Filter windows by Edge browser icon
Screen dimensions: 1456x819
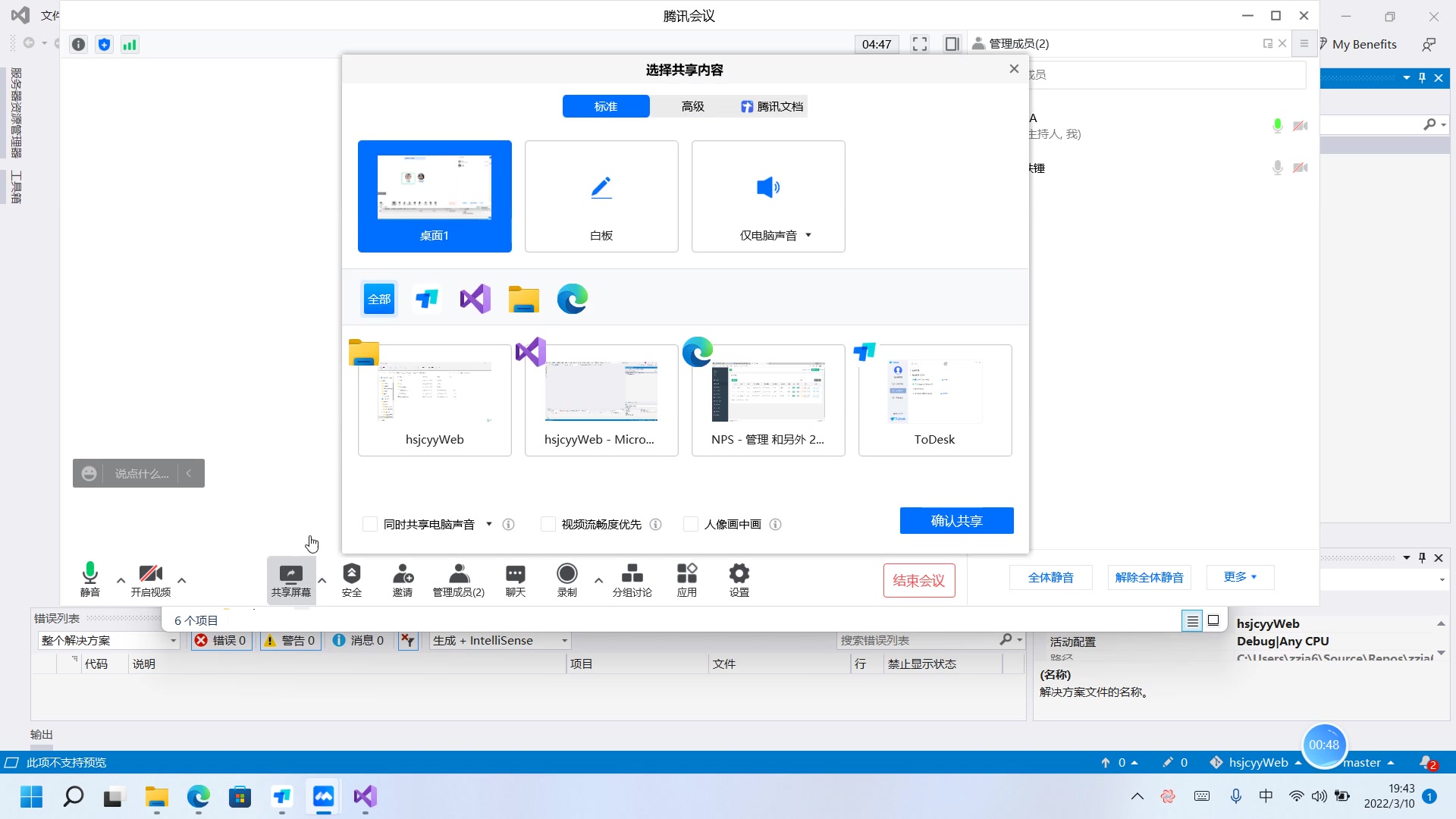[x=573, y=299]
